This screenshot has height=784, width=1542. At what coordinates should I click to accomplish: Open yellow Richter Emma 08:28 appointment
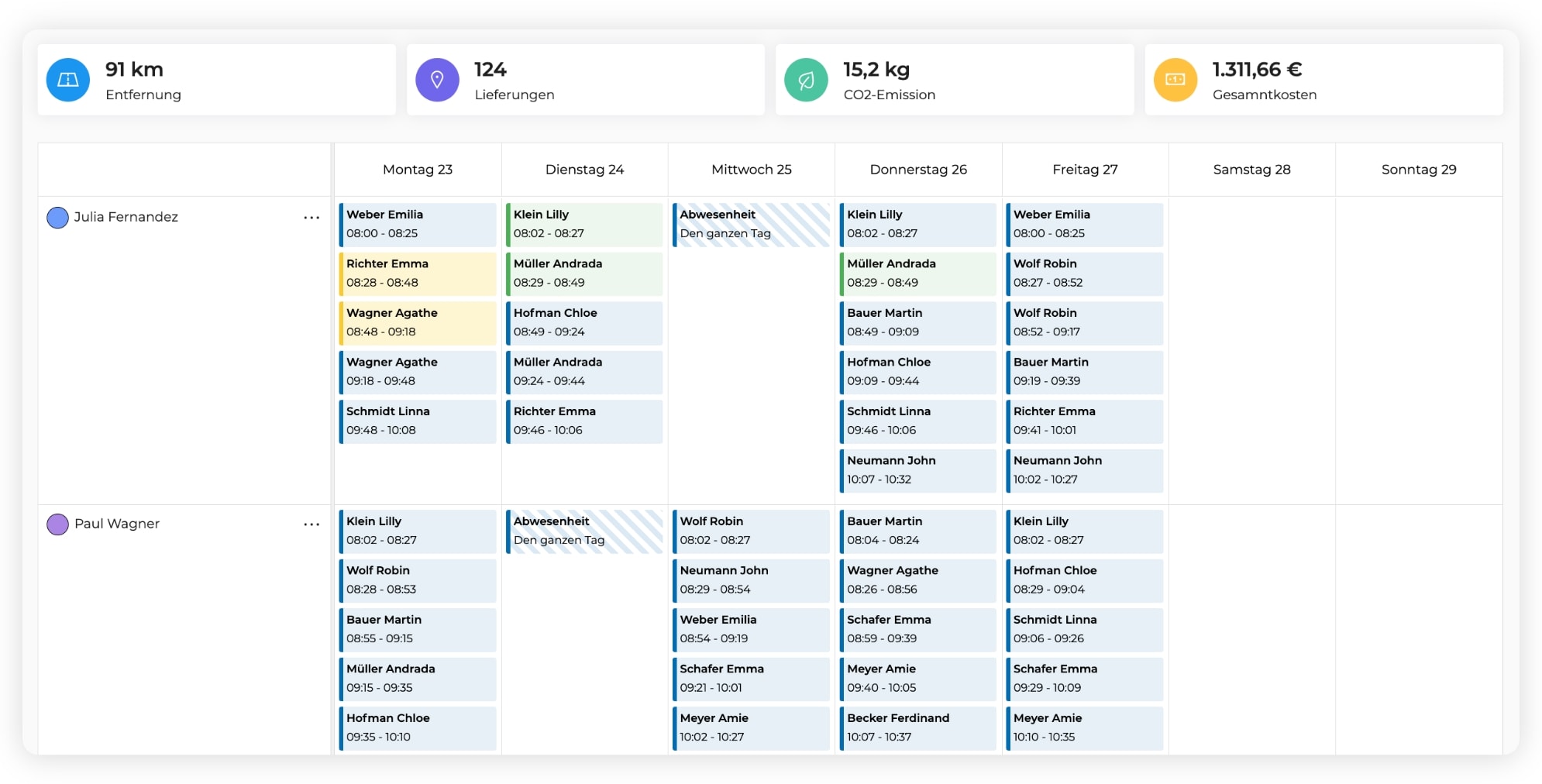[418, 273]
